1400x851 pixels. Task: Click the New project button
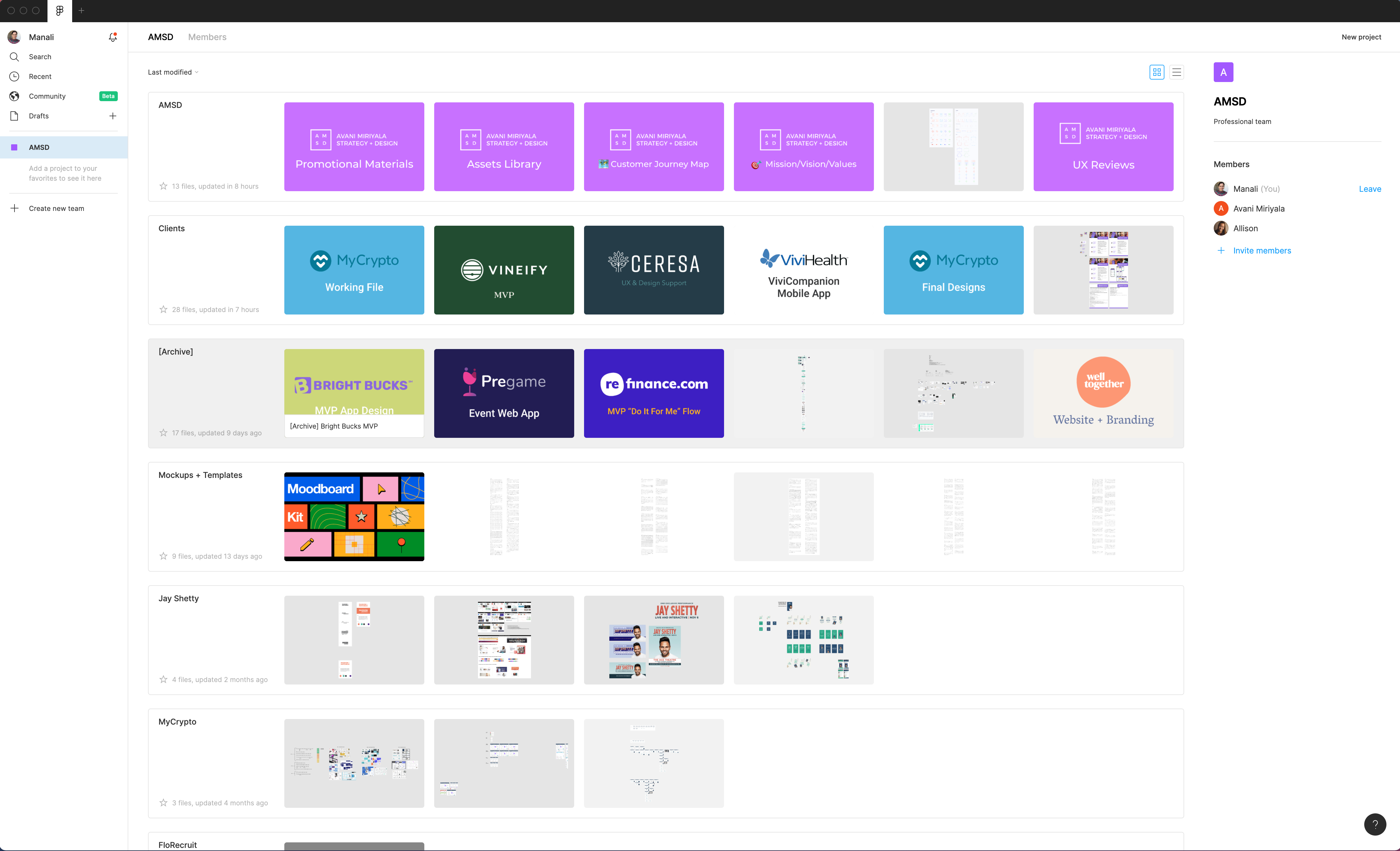point(1361,37)
